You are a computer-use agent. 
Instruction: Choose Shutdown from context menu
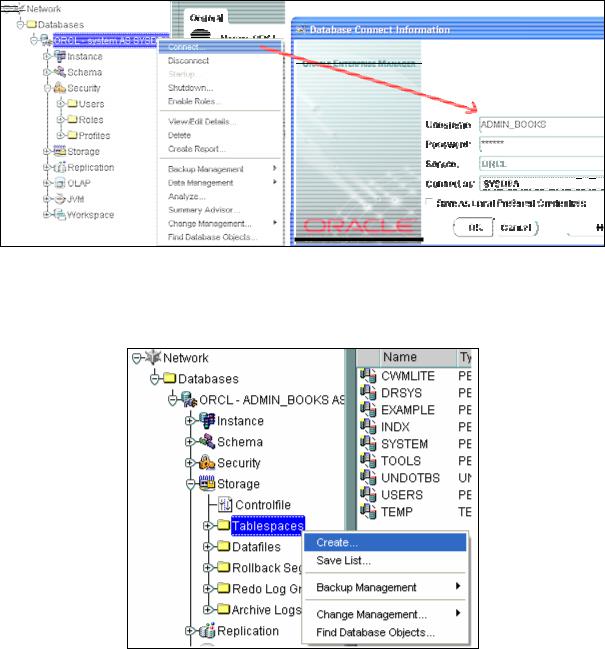point(221,88)
